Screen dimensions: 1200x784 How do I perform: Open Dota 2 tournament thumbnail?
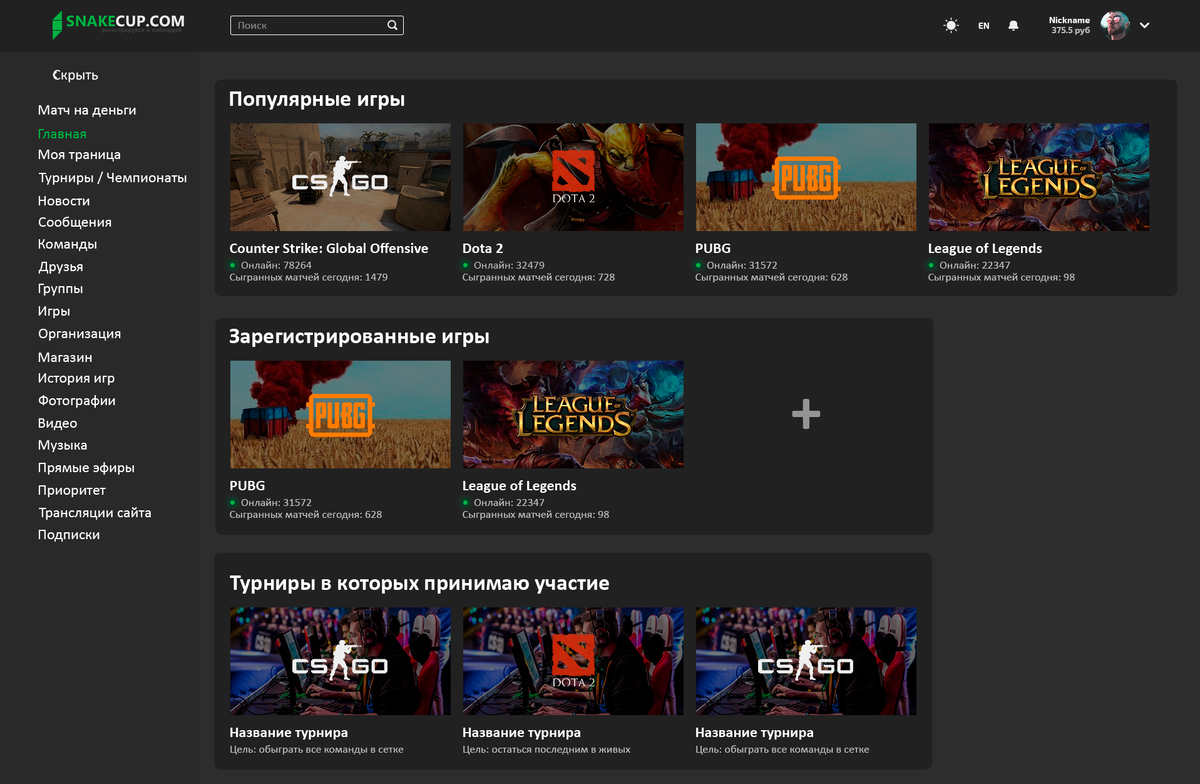coord(573,661)
